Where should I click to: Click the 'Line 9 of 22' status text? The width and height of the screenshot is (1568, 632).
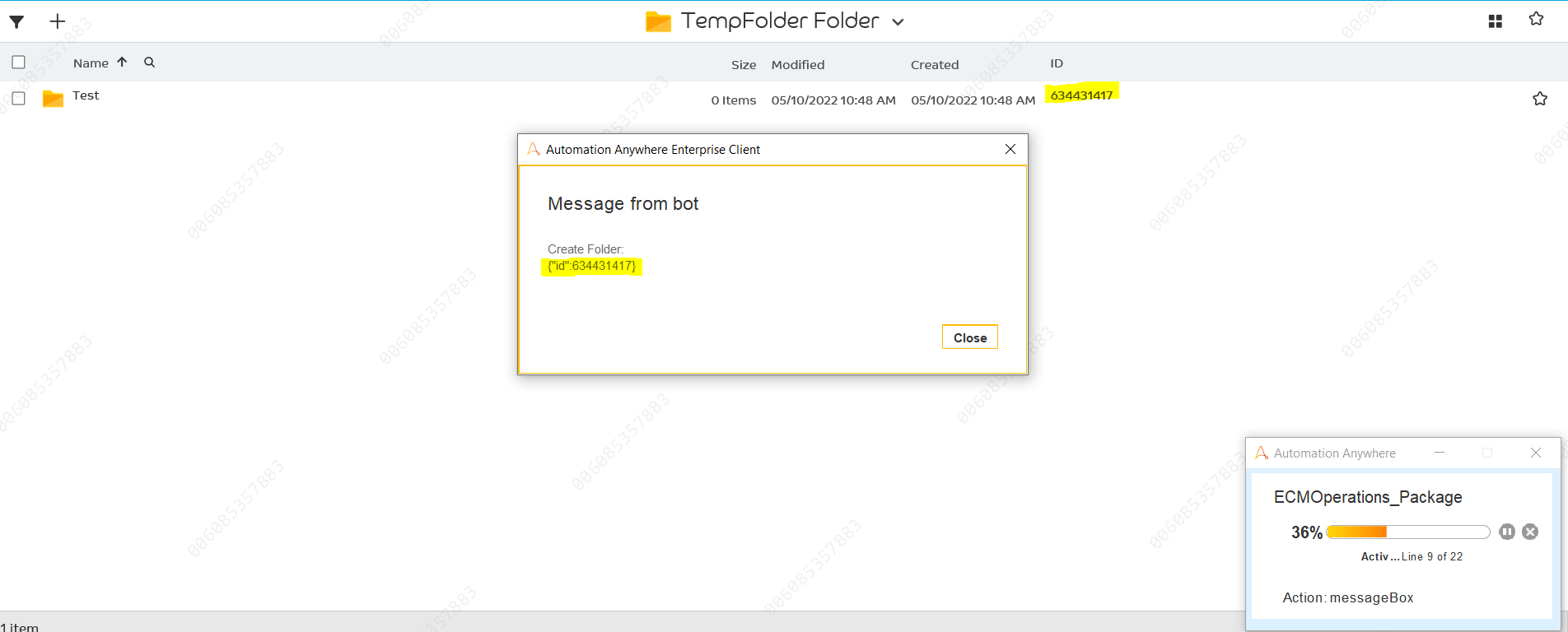pos(1432,557)
